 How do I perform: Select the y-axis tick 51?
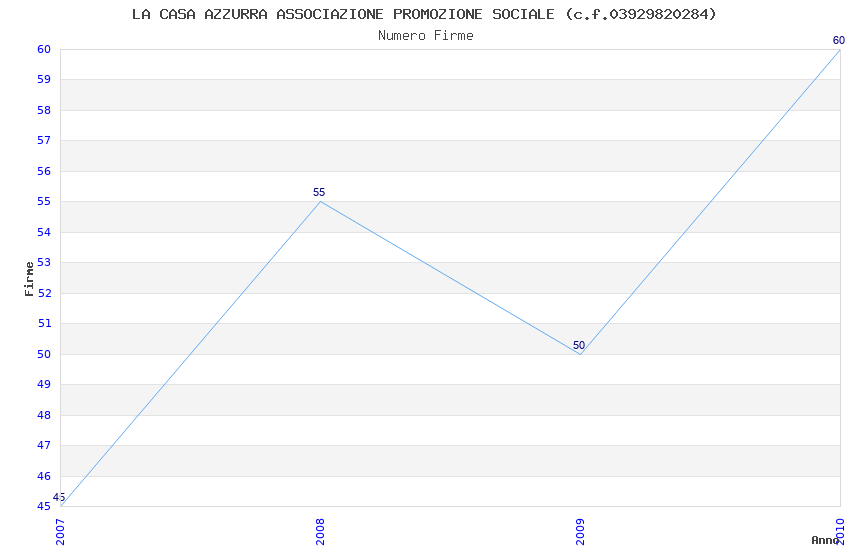pyautogui.click(x=44, y=323)
